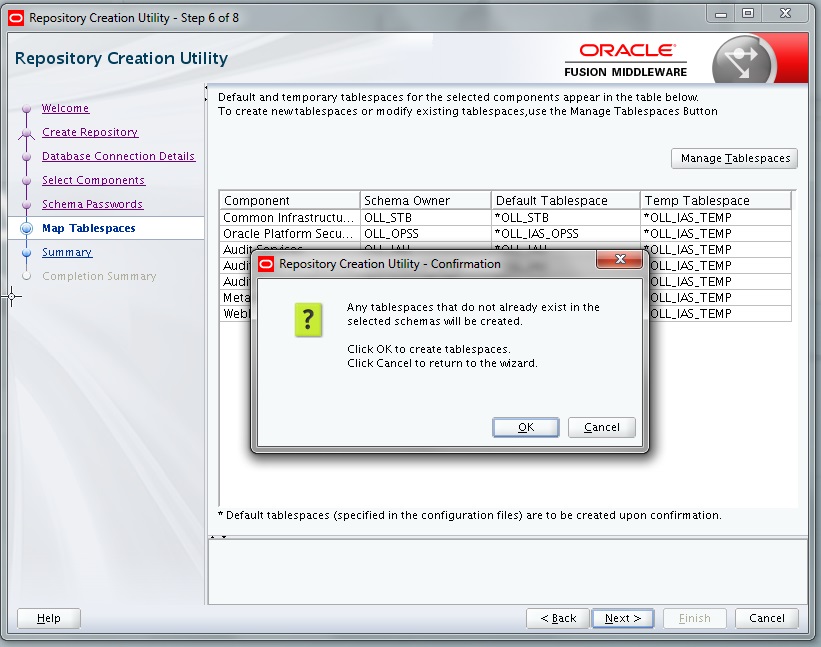Viewport: 821px width, 647px height.
Task: Select the Oracle Platform Secu... component cell
Action: pos(290,233)
